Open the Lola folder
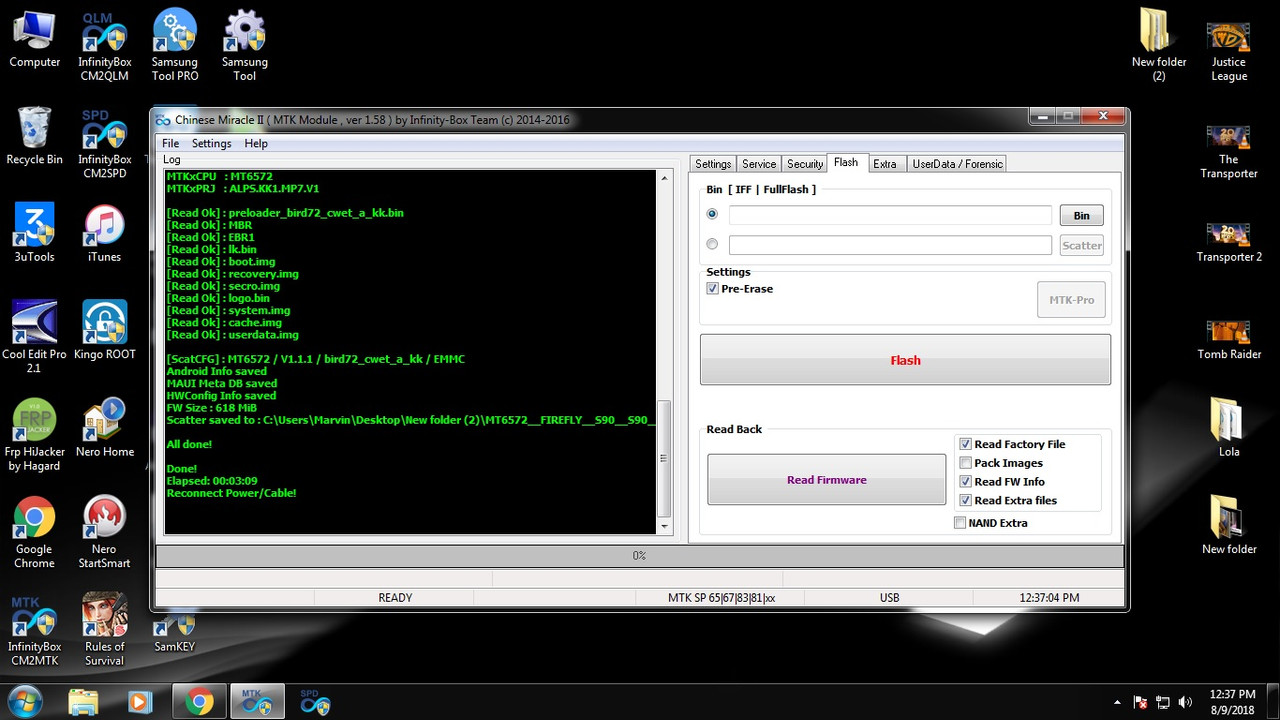The width and height of the screenshot is (1280, 720). [1229, 429]
